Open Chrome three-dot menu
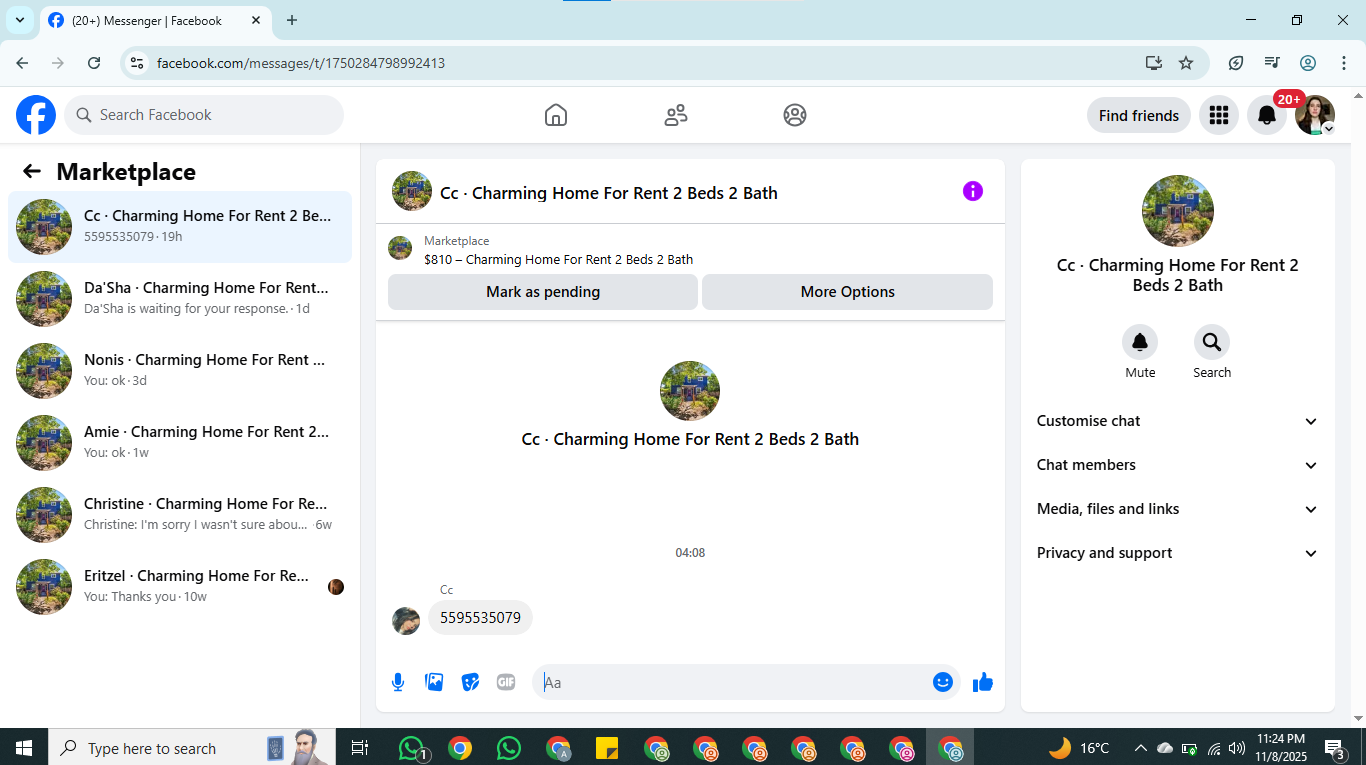 tap(1343, 63)
